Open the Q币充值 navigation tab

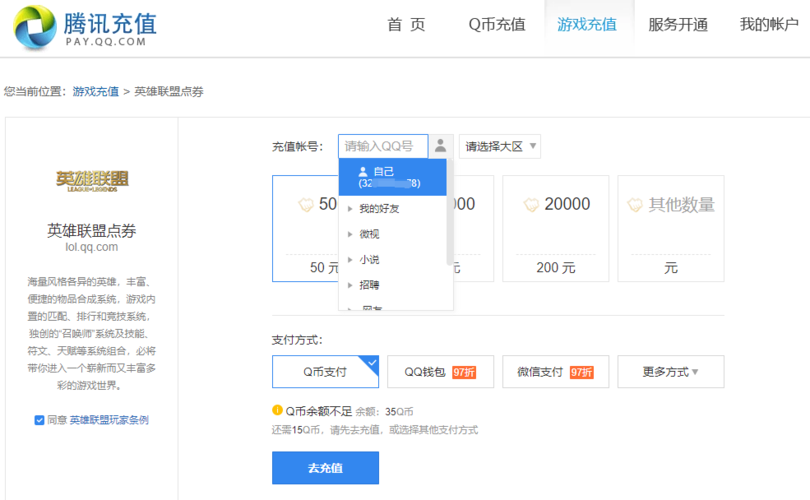click(x=497, y=24)
